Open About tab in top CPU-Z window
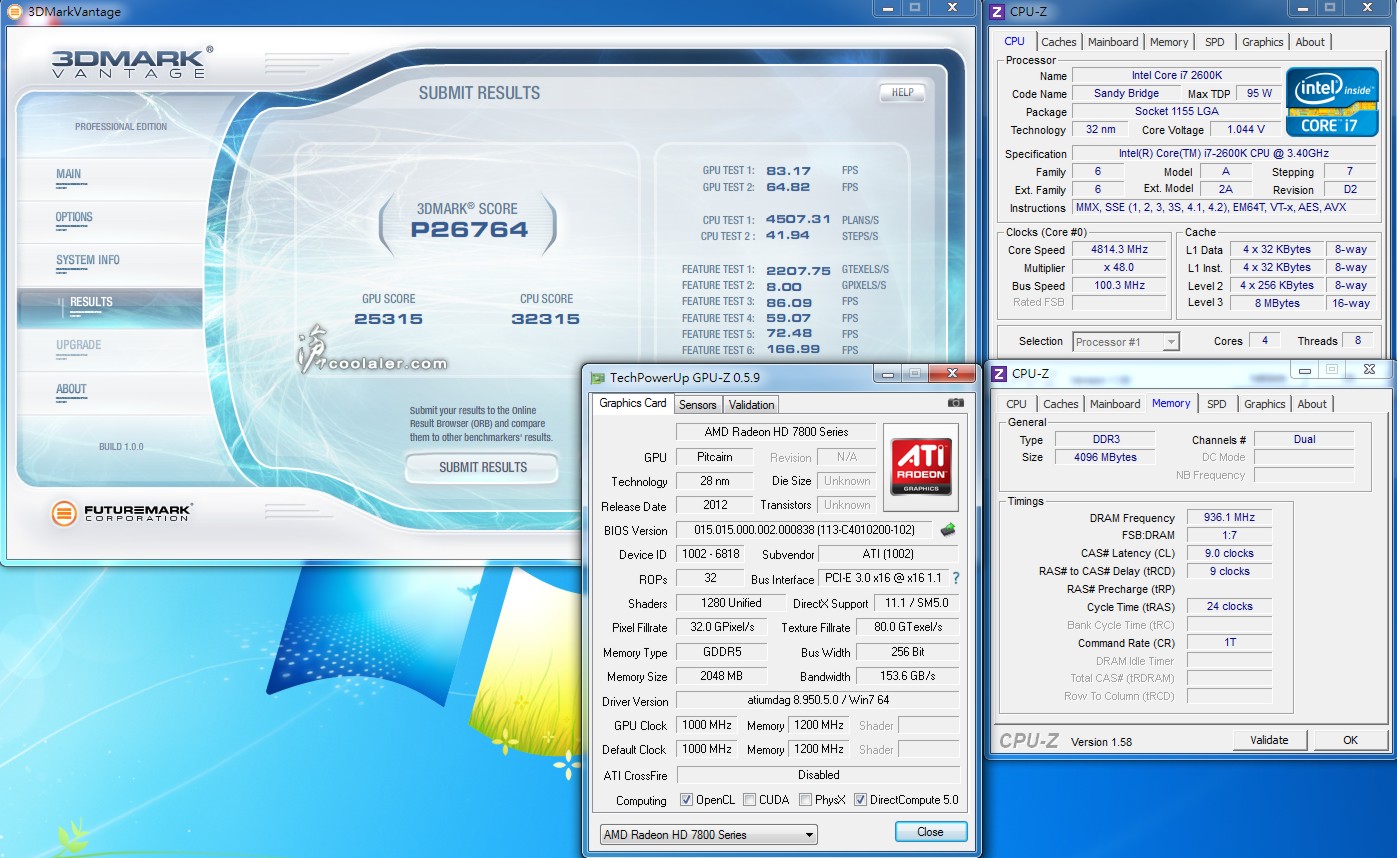This screenshot has height=858, width=1397. (1310, 42)
